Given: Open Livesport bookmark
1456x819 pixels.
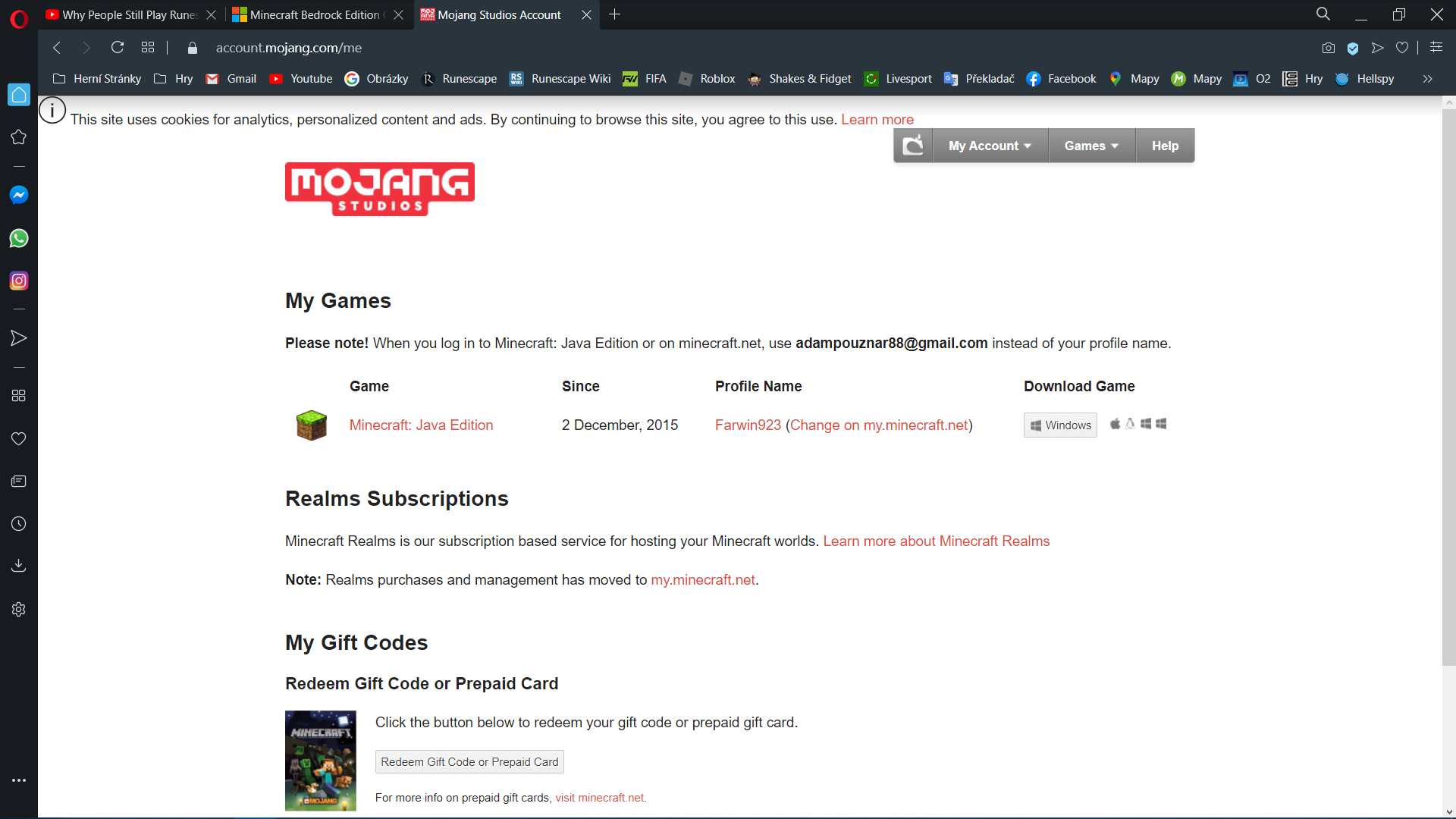Looking at the screenshot, I should point(898,79).
